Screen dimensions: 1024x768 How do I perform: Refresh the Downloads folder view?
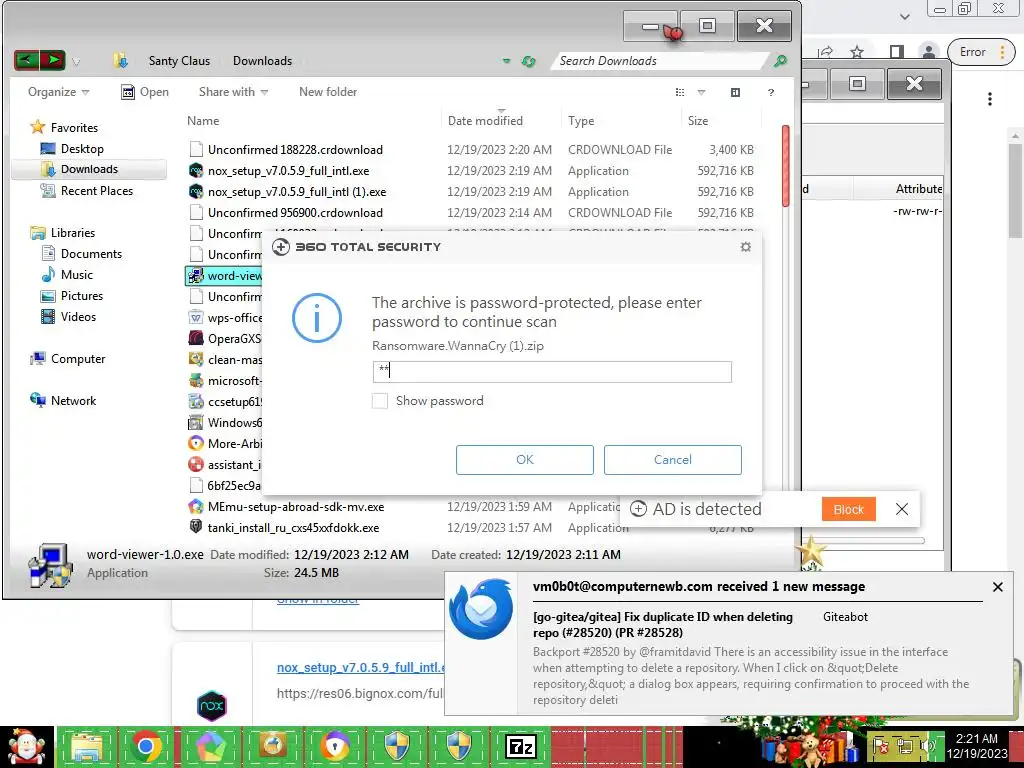coord(528,61)
